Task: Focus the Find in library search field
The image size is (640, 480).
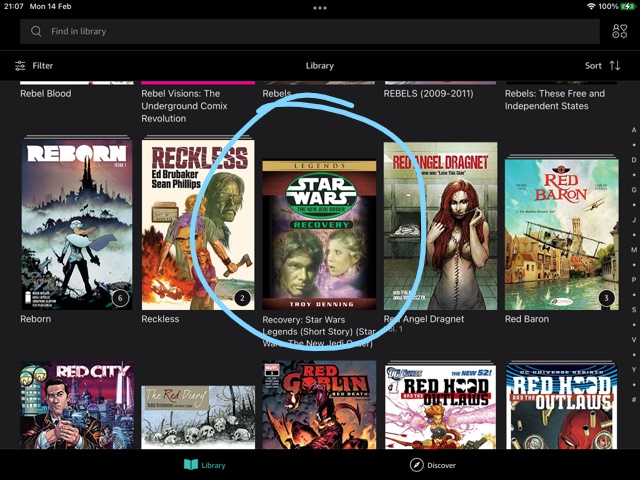Action: [x=310, y=31]
